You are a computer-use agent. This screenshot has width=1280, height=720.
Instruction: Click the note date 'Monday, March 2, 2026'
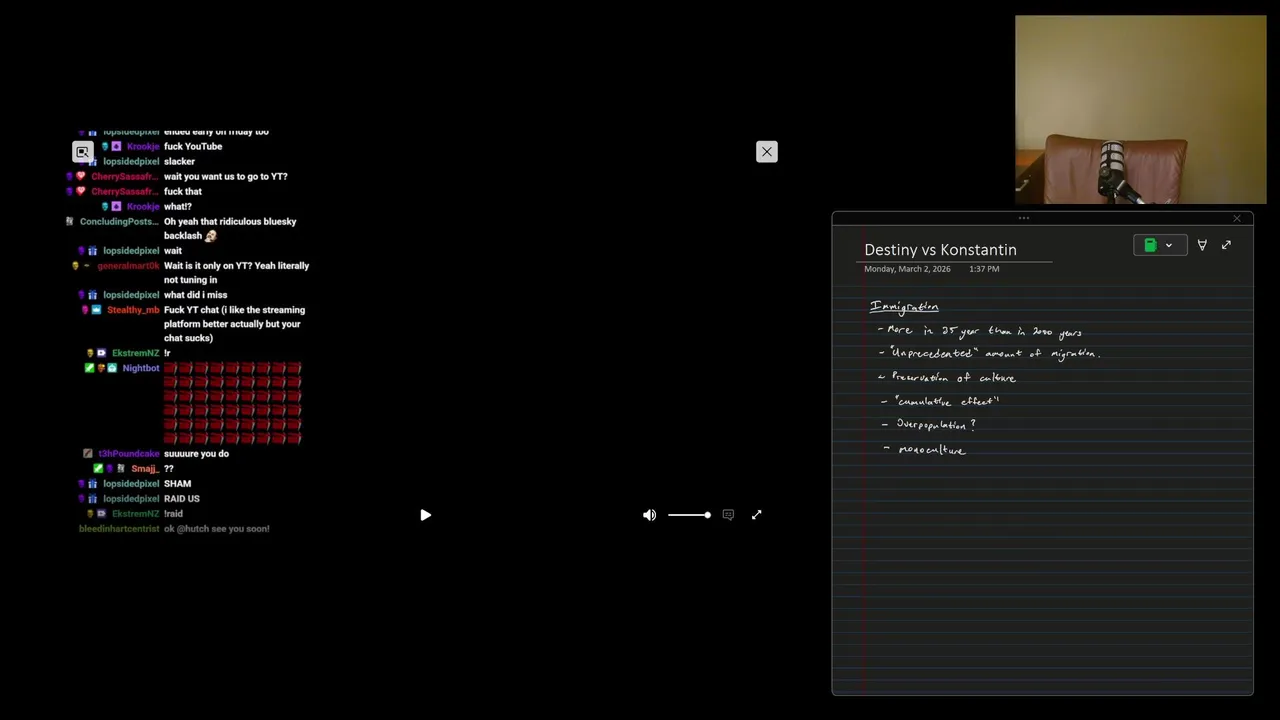[907, 269]
